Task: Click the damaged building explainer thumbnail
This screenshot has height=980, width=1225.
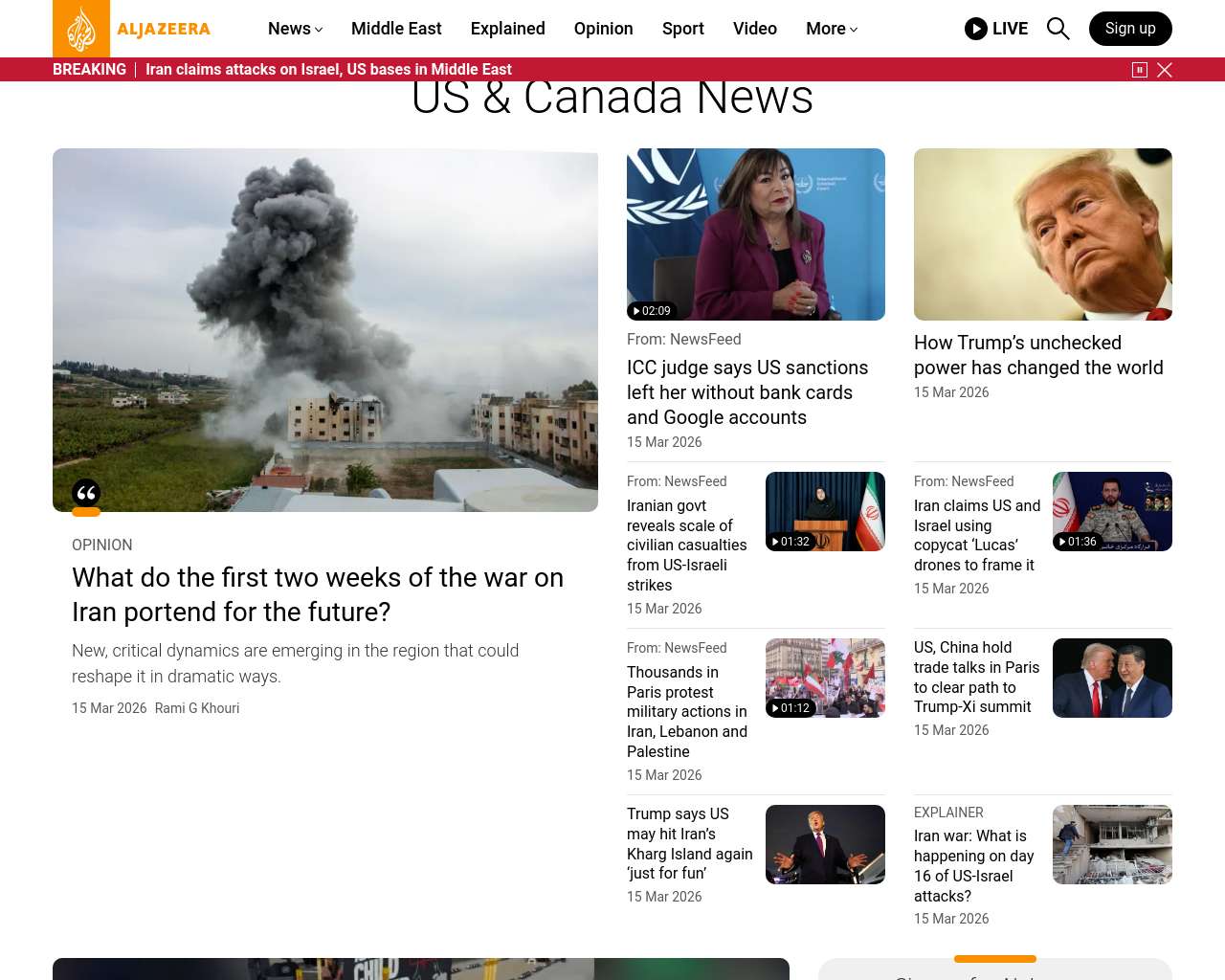Action: (1112, 844)
